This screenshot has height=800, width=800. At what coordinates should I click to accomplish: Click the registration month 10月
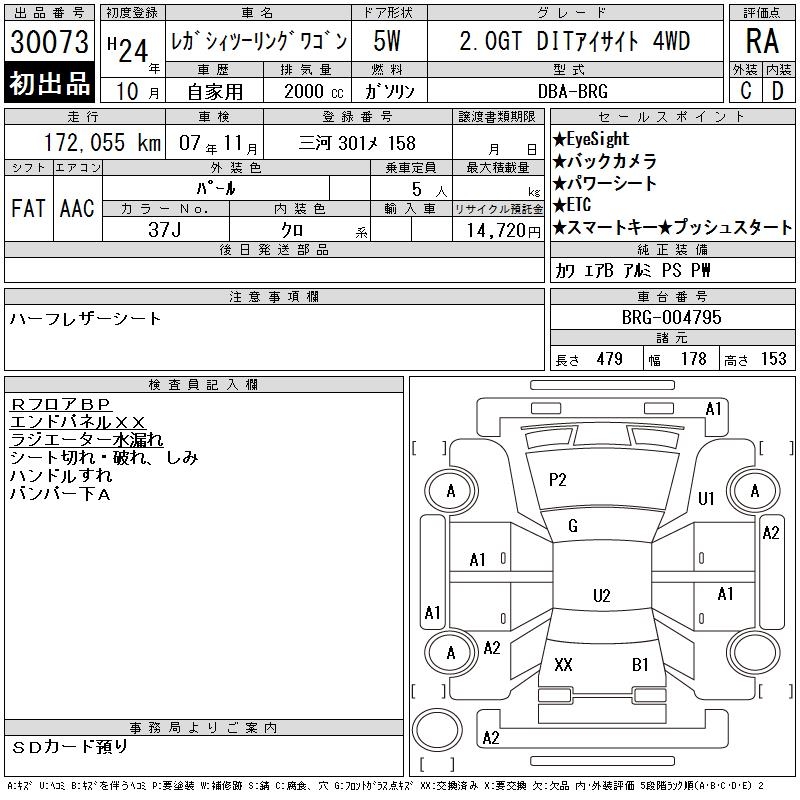pyautogui.click(x=137, y=92)
